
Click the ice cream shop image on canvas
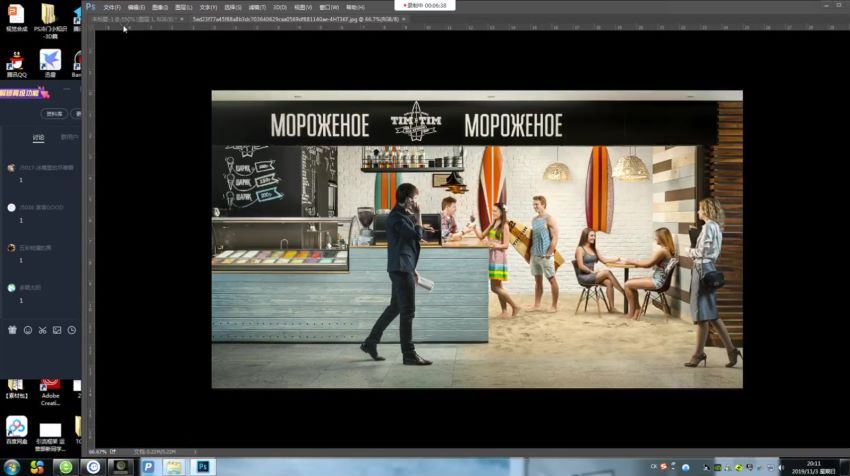477,239
